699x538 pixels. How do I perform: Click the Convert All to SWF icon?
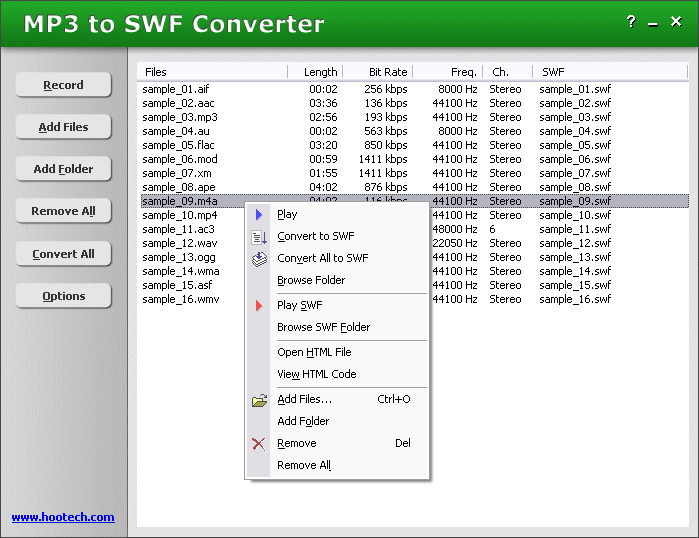[259, 259]
